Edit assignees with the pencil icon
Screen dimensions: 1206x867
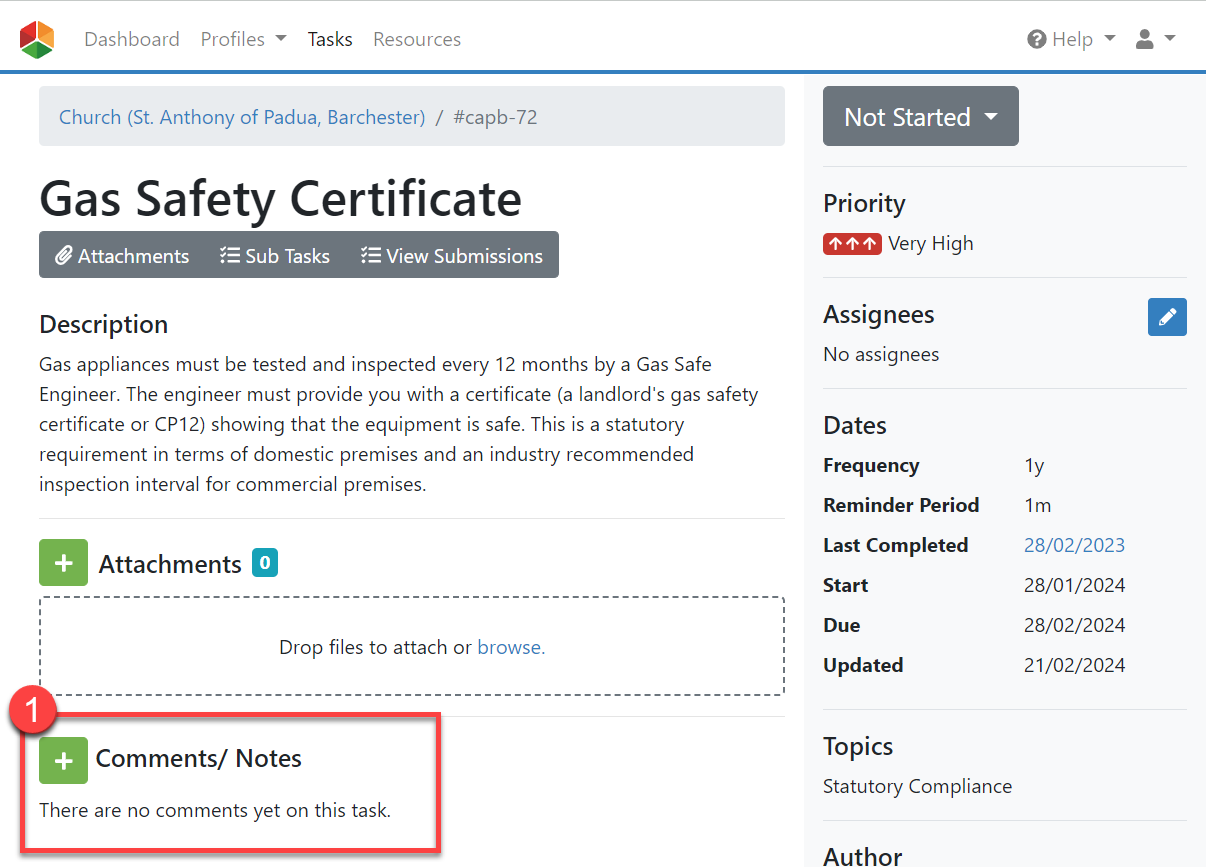1166,317
